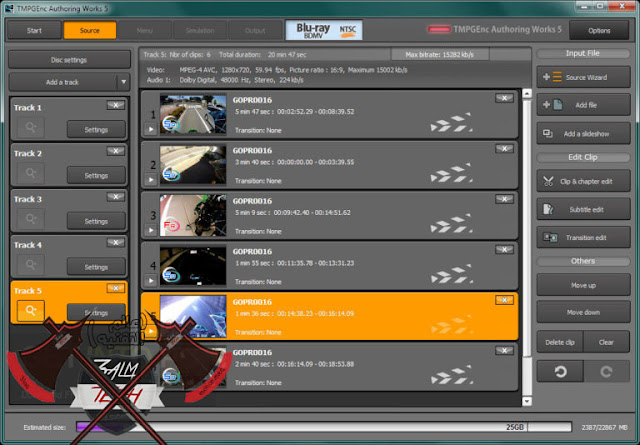Viewport: 640px width, 445px height.
Task: Delete clip 6 using its X icon
Action: click(x=504, y=351)
